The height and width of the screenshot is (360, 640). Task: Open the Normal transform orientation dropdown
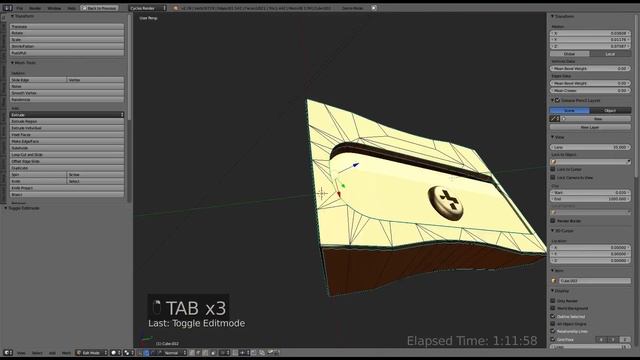[176, 353]
